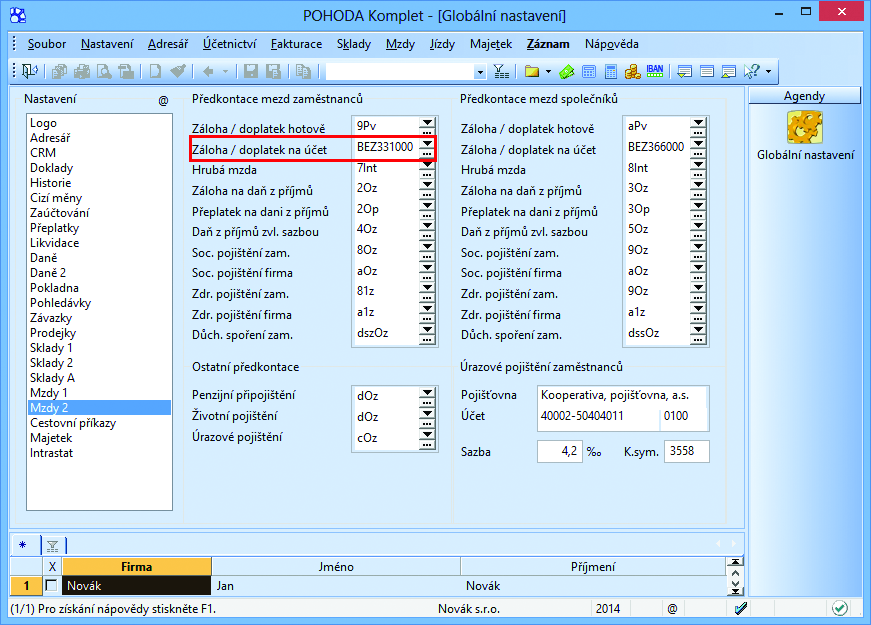Open the Mzdy menu
871x625 pixels.
coord(400,44)
